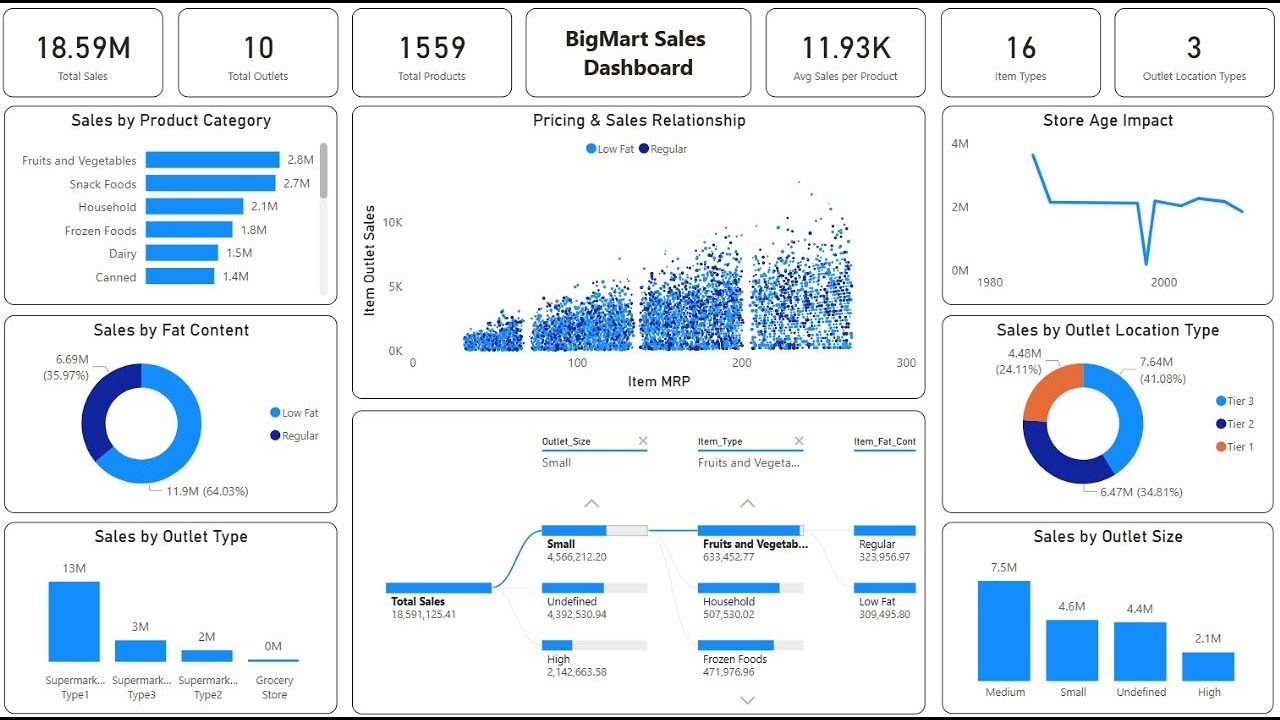The height and width of the screenshot is (720, 1280).
Task: Select the Household 2.1M bar
Action: (194, 206)
